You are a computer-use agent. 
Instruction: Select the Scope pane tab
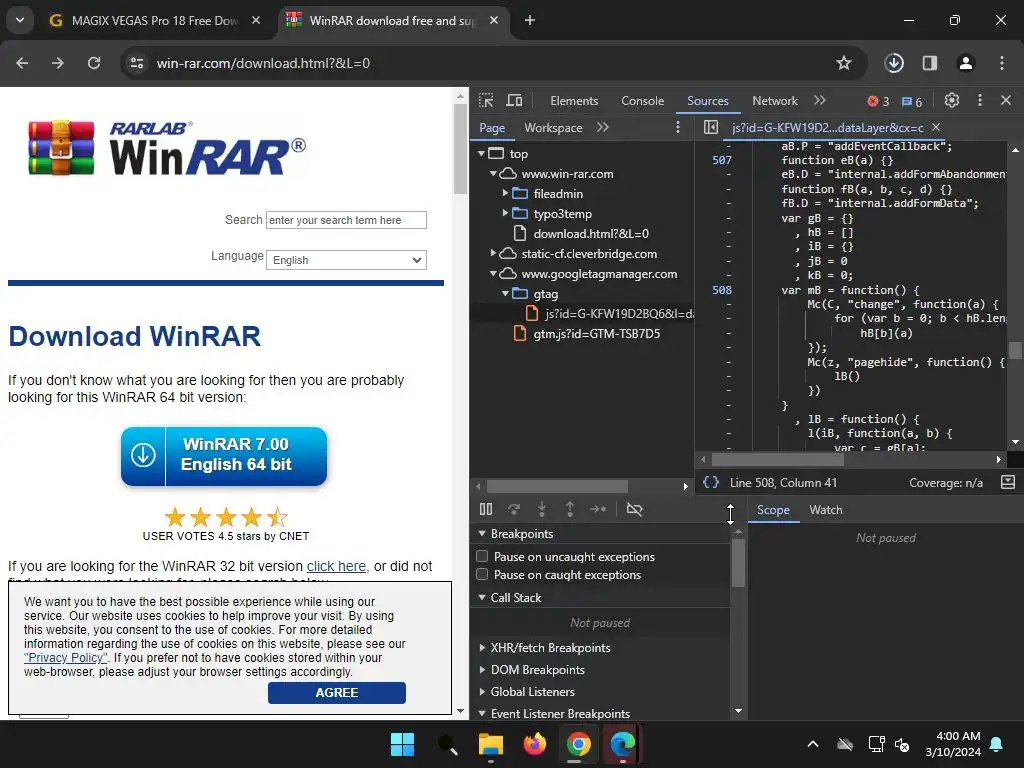(773, 510)
